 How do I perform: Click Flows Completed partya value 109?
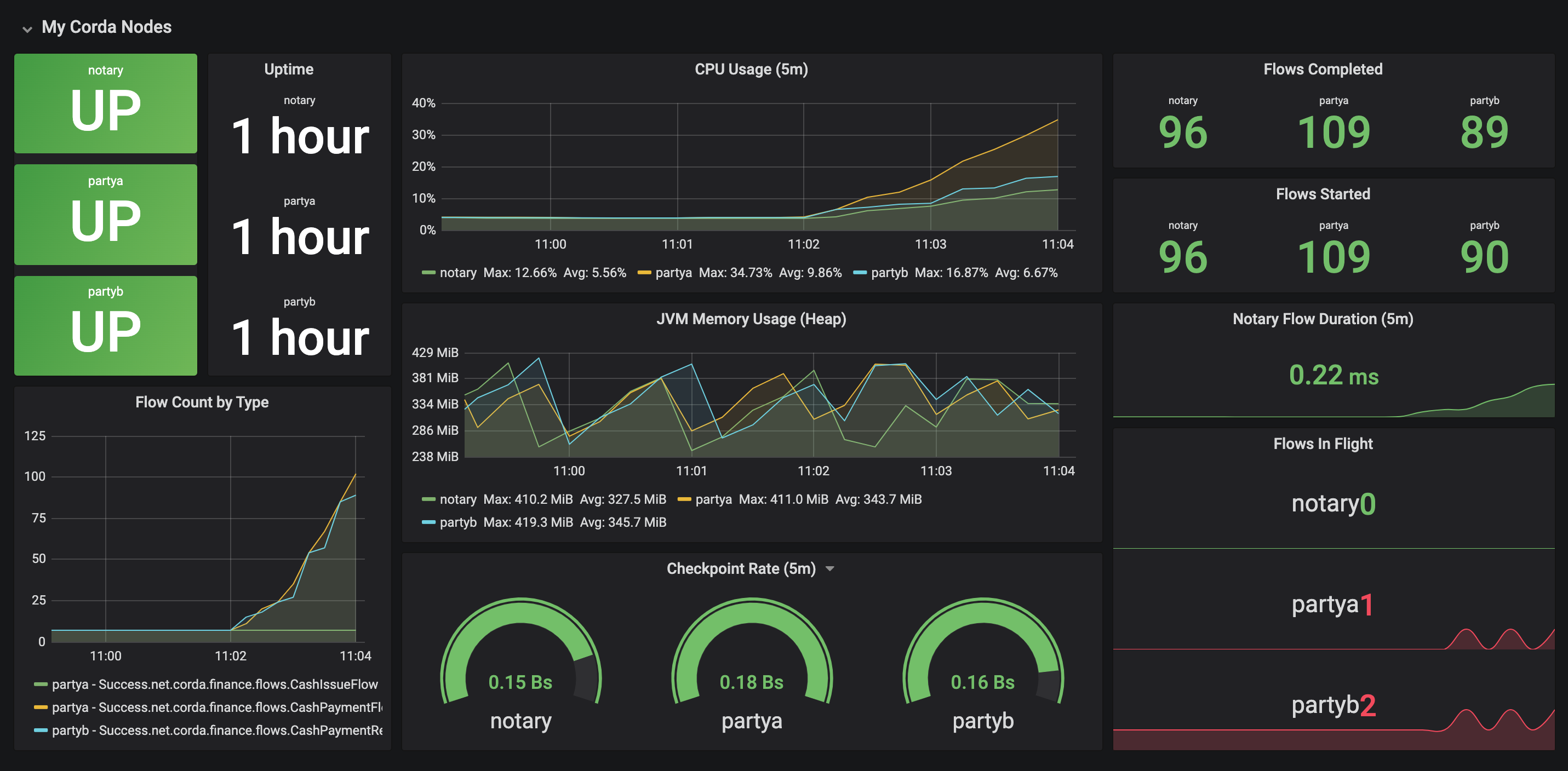click(1334, 133)
